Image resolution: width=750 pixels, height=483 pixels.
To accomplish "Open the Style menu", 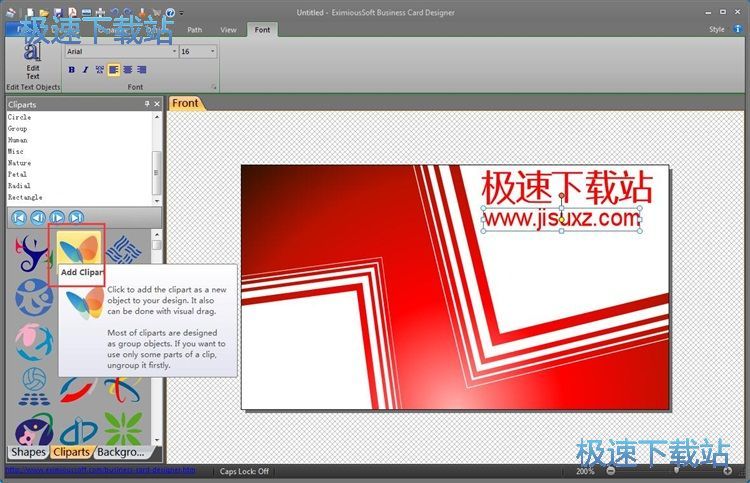I will (717, 29).
